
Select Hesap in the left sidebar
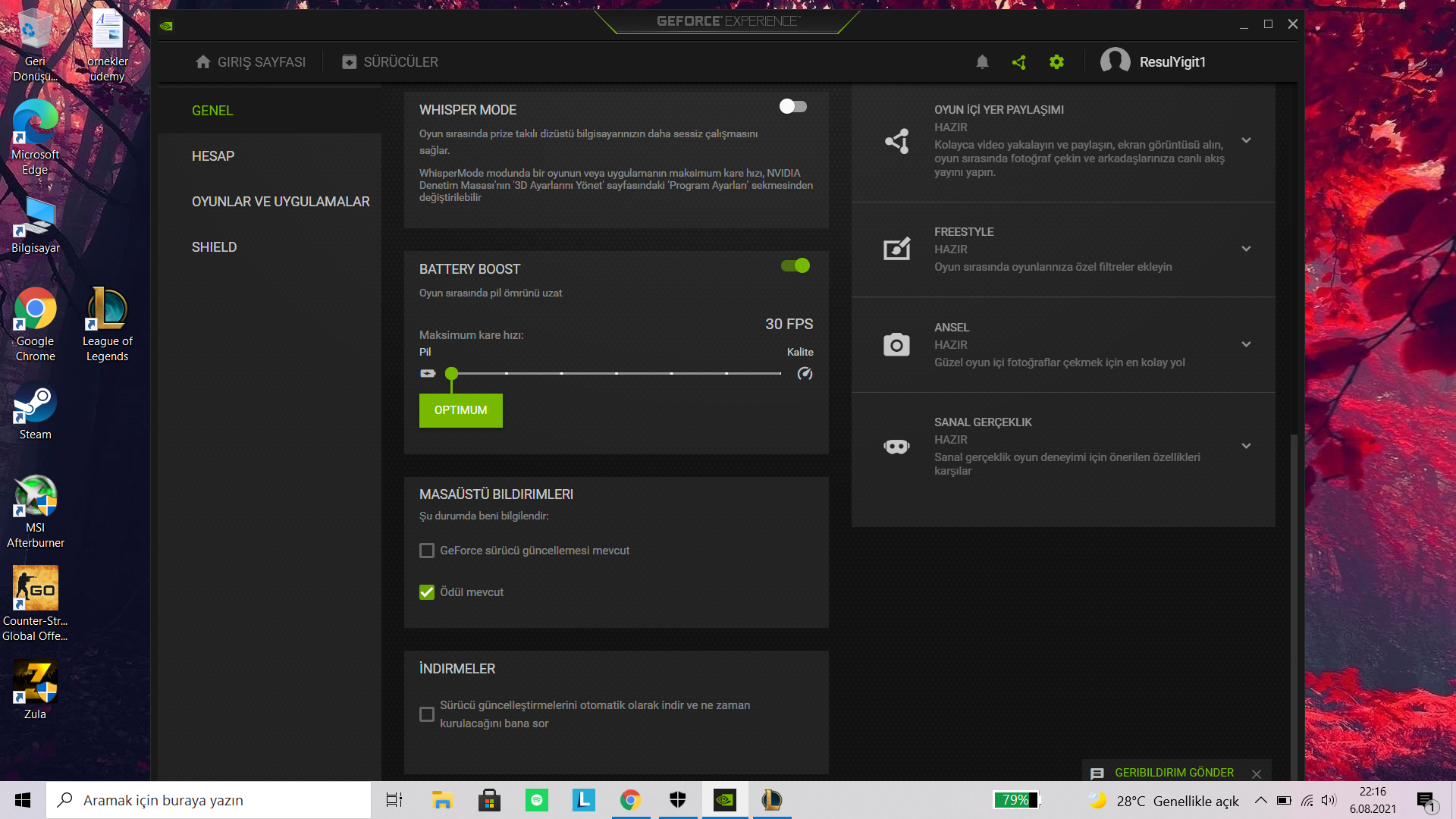click(213, 156)
